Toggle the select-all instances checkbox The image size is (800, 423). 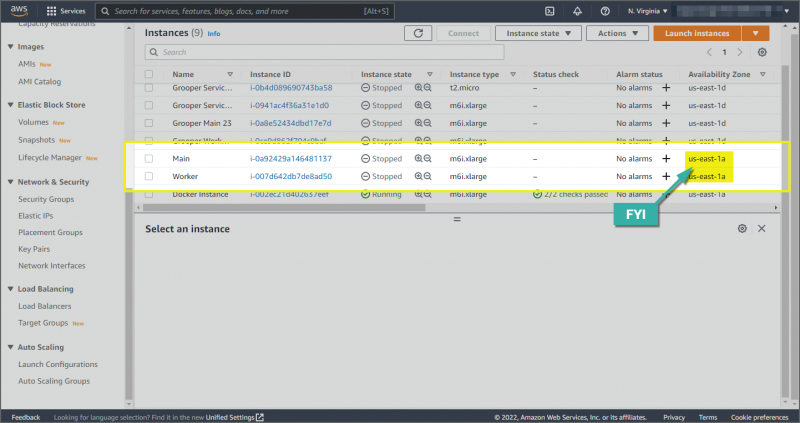(148, 74)
